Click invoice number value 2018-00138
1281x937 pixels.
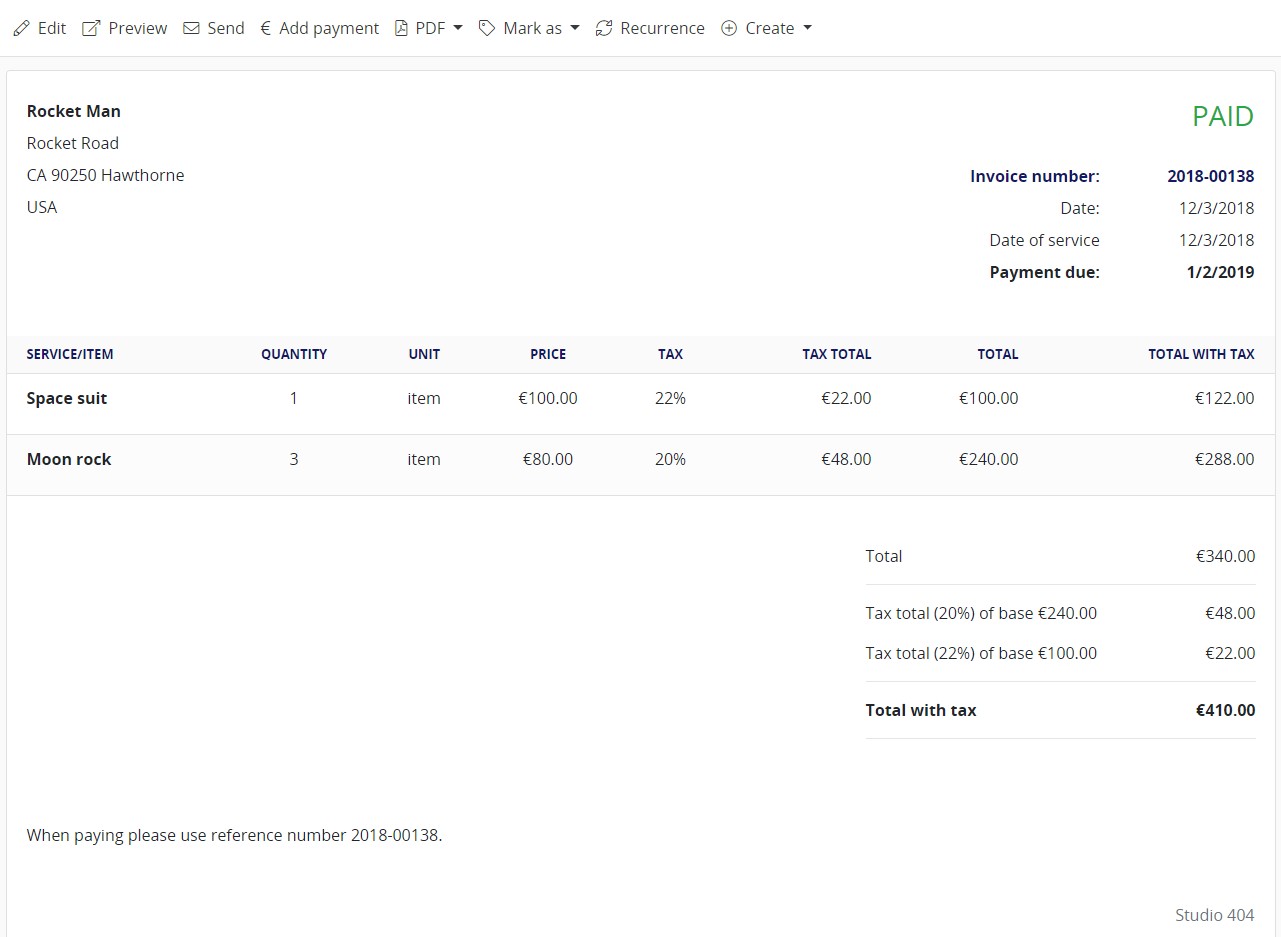point(1211,176)
